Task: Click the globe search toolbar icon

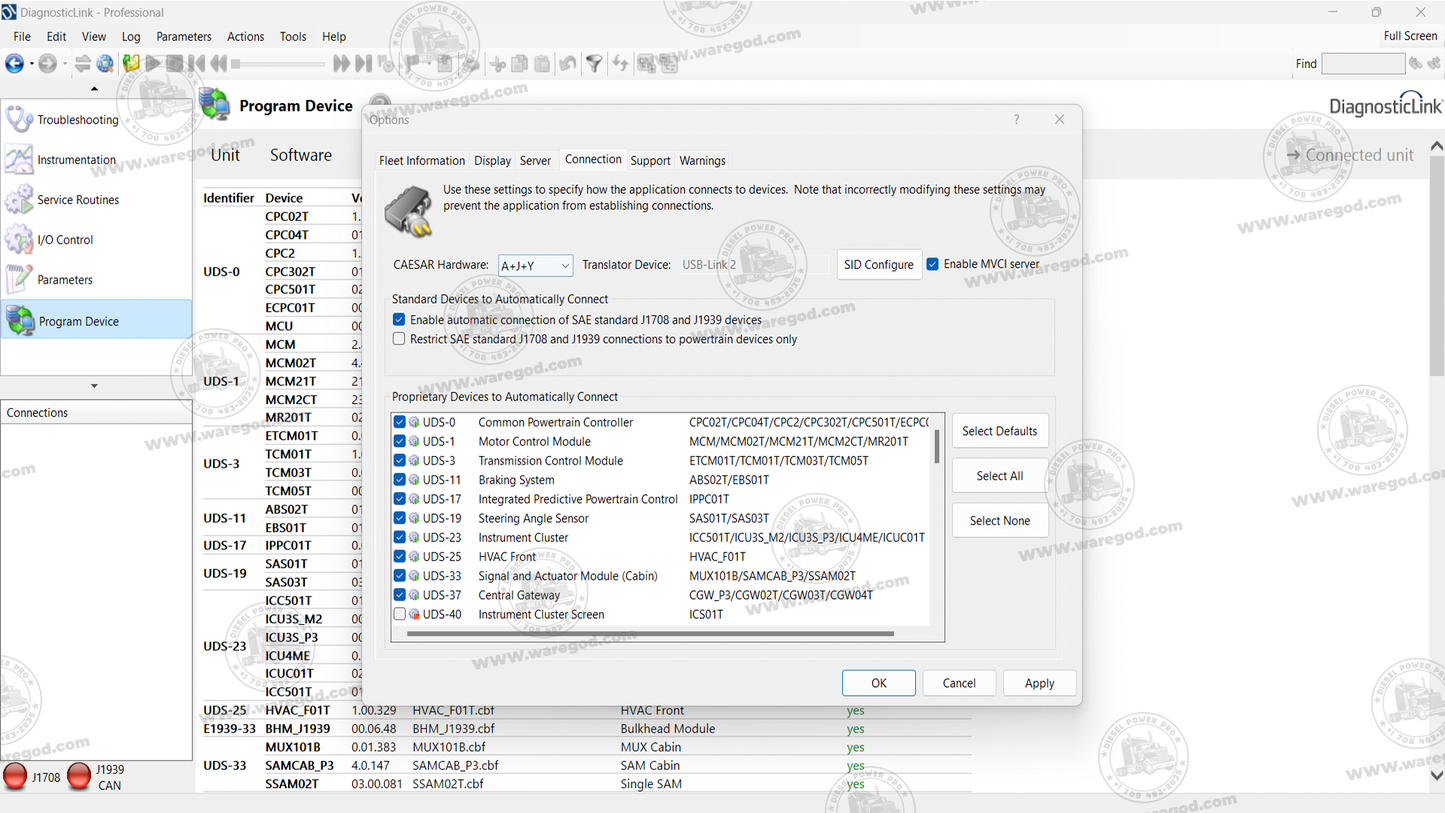Action: pos(105,64)
